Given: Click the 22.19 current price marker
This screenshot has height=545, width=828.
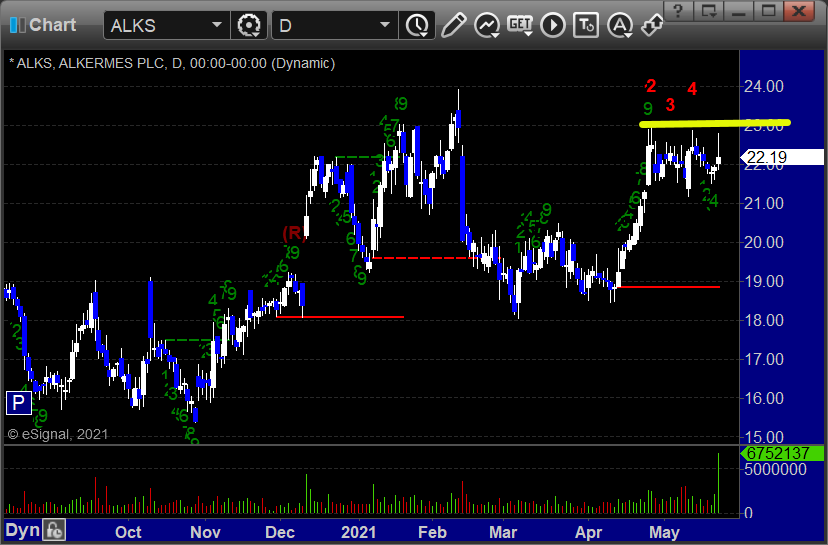Looking at the screenshot, I should 782,157.
